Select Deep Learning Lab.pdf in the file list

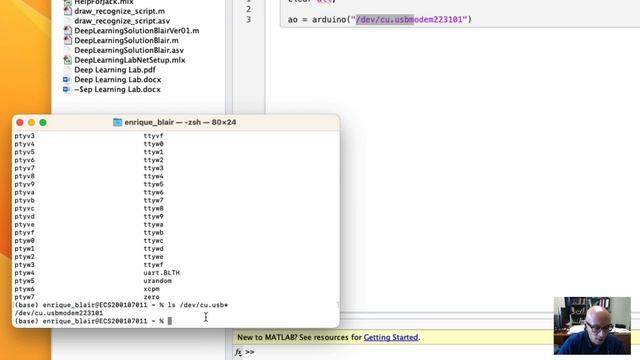pyautogui.click(x=115, y=70)
